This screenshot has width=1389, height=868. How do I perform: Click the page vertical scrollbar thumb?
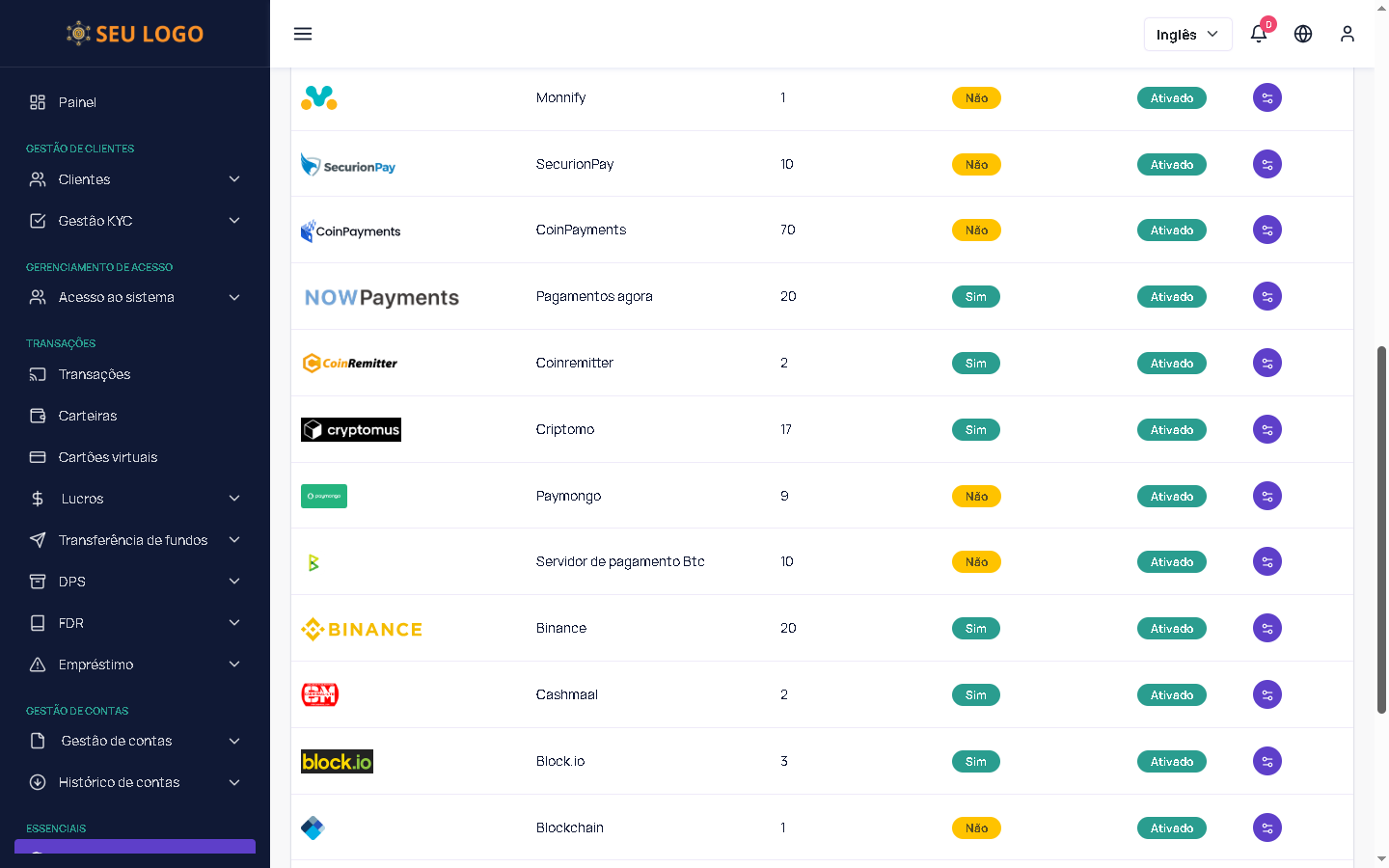point(1381,530)
